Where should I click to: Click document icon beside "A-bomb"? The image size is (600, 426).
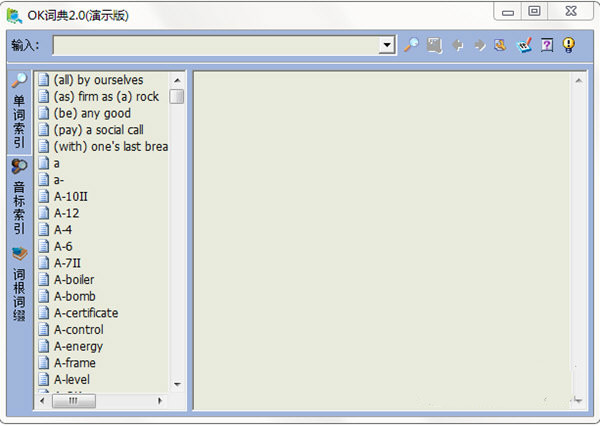point(44,296)
